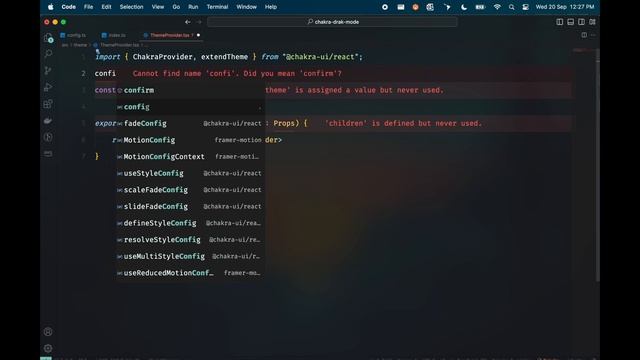Screen dimensions: 640x360
Task: Open Control Center in menu bar
Action: click(x=526, y=7)
